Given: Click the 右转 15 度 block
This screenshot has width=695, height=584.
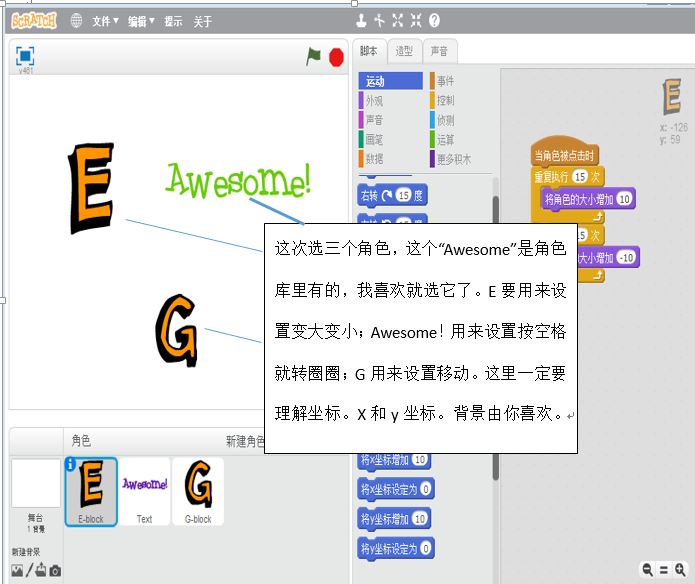Looking at the screenshot, I should (x=392, y=195).
